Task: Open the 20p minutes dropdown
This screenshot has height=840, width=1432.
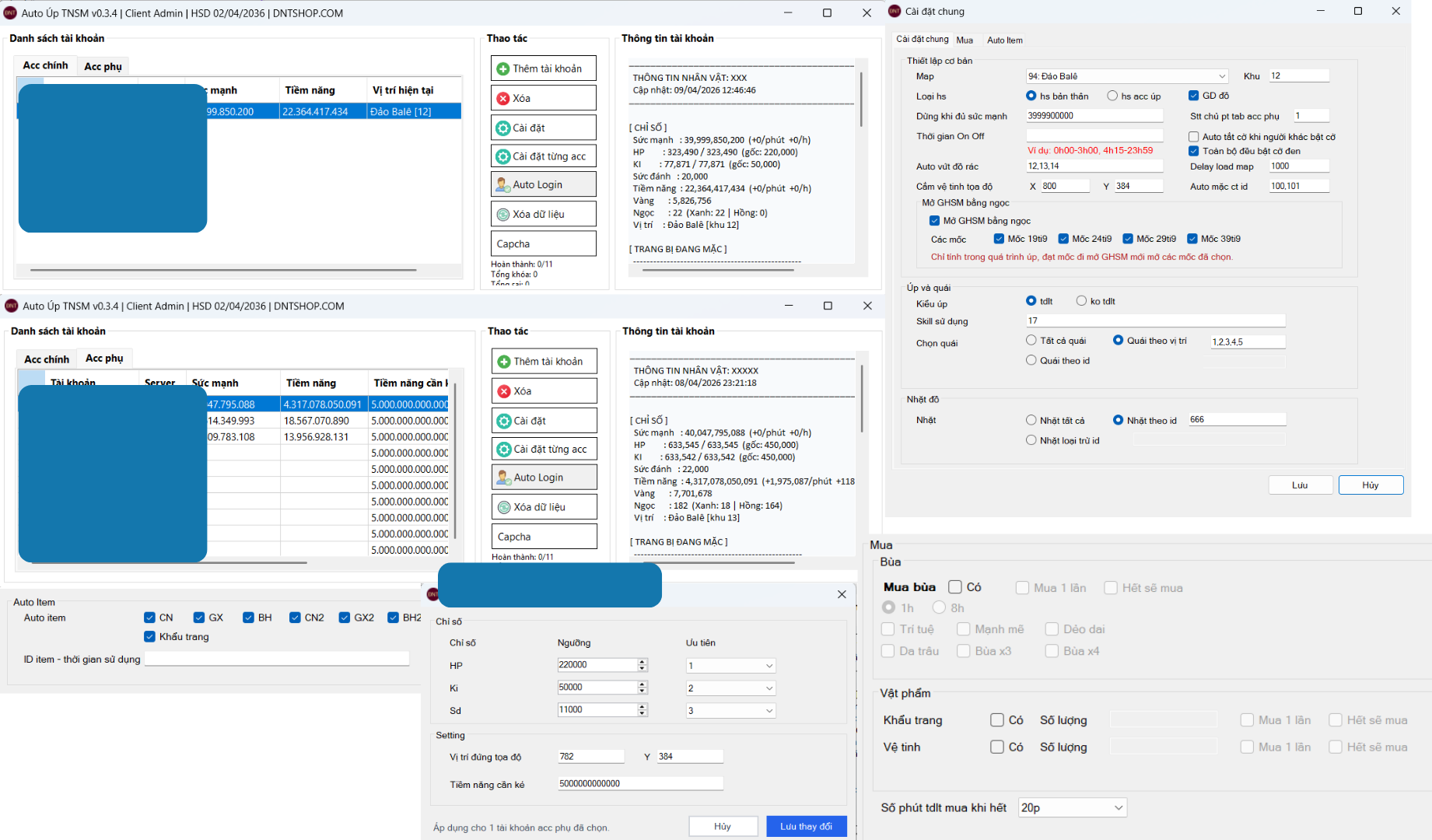Action: pyautogui.click(x=1118, y=808)
